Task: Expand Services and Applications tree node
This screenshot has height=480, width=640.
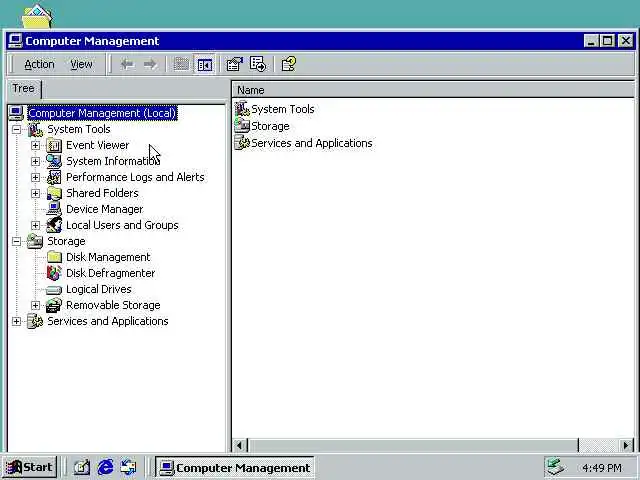Action: coord(16,321)
